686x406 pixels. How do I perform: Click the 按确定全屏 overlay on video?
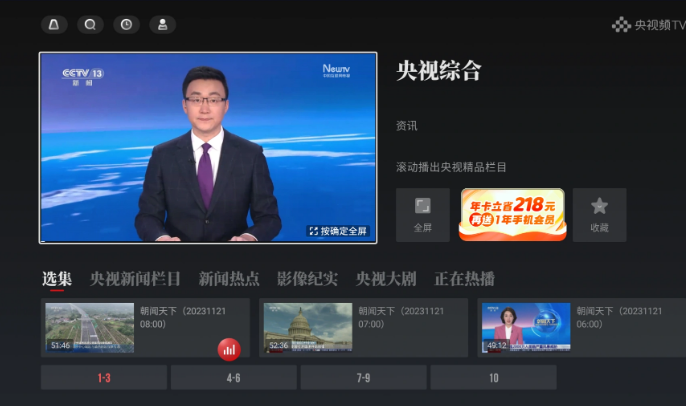pyautogui.click(x=338, y=231)
